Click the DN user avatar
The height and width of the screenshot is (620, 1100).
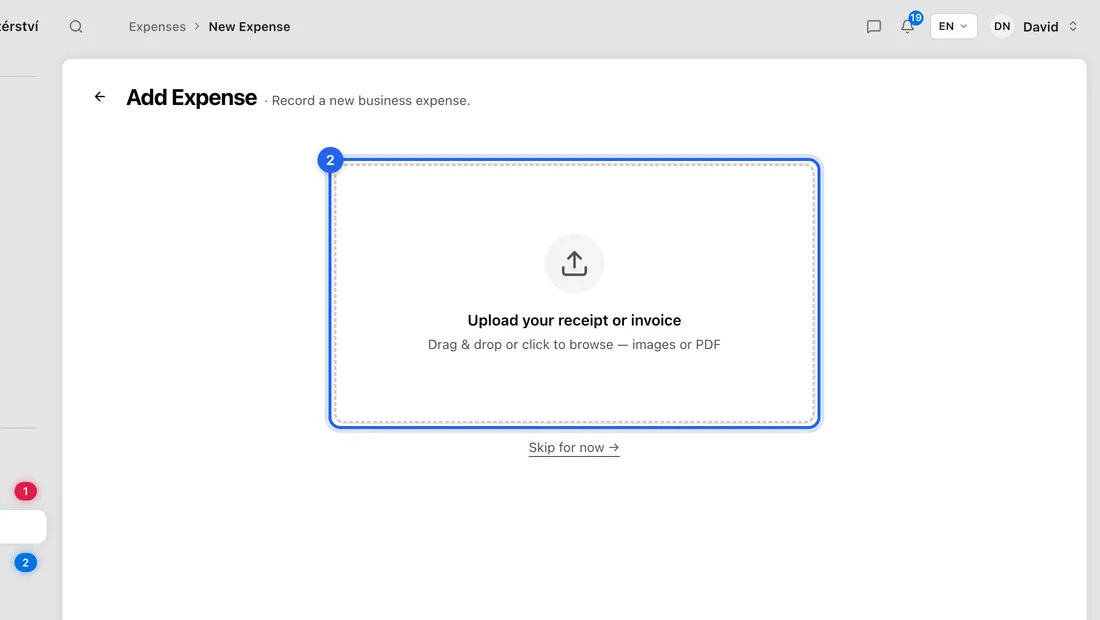1002,27
